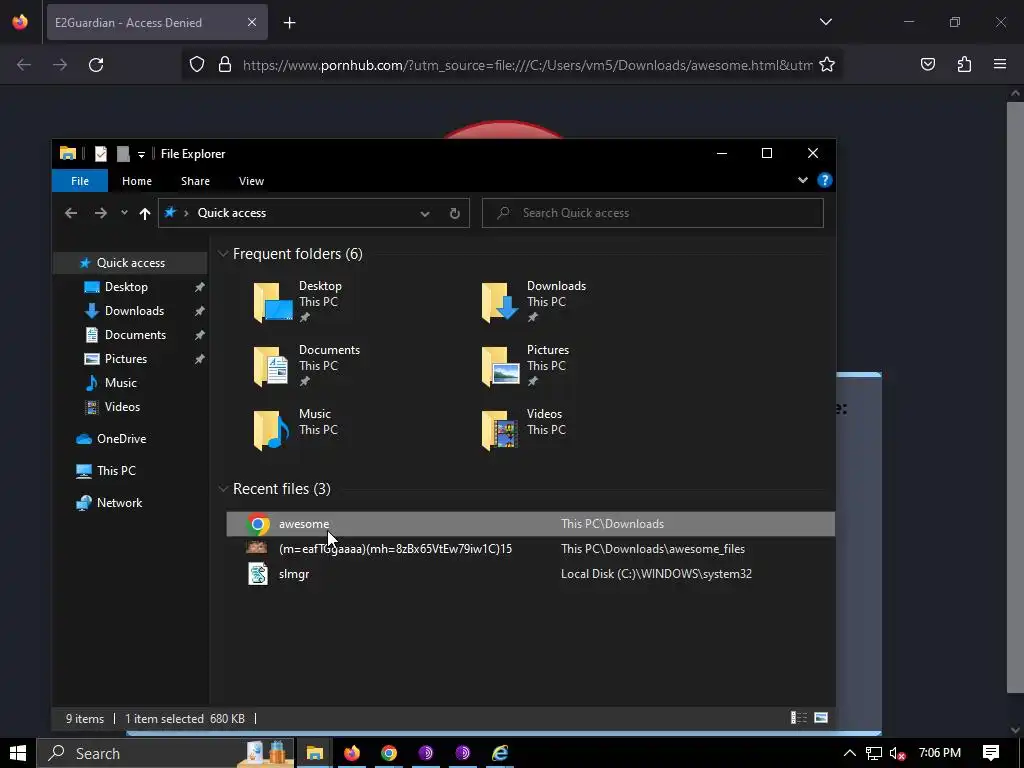Viewport: 1024px width, 768px height.
Task: Click New folder icon in quick access toolbar
Action: coord(123,153)
